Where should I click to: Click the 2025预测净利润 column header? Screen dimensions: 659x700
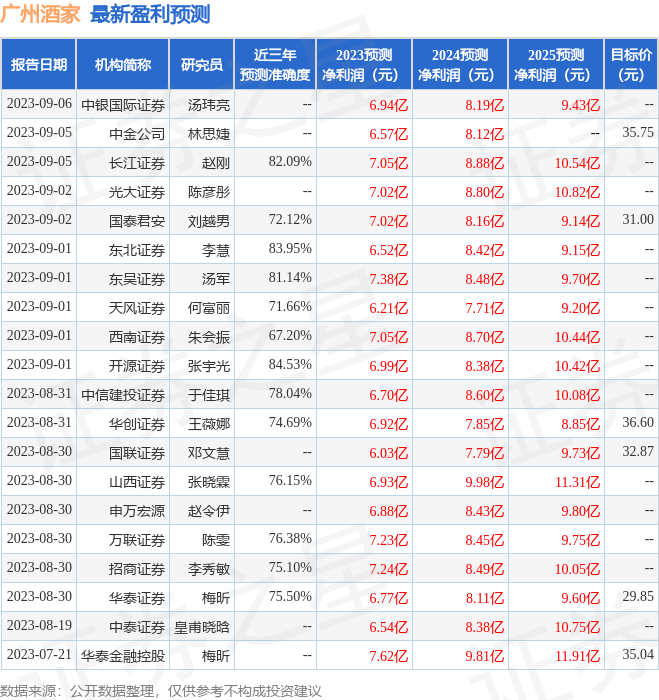coord(556,65)
